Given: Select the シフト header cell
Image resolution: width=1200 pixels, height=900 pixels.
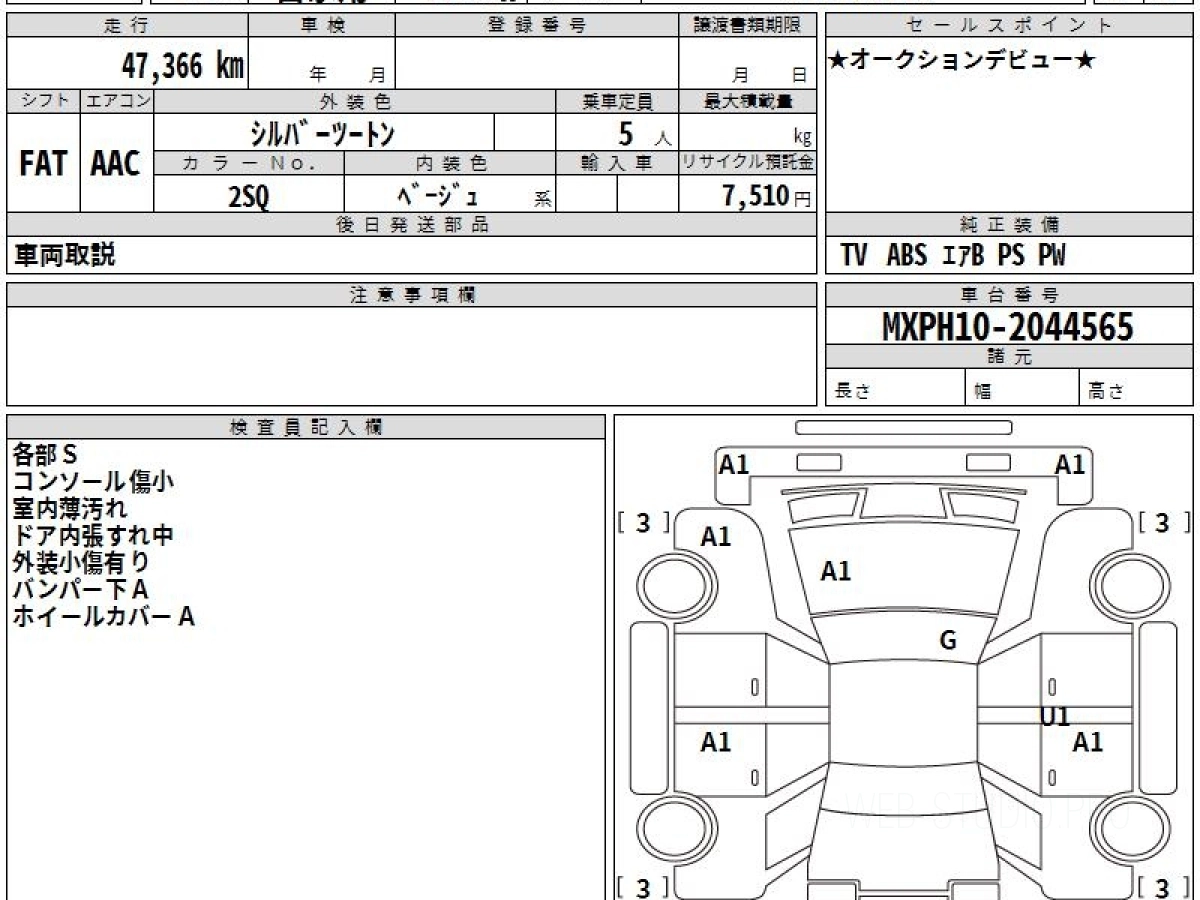Looking at the screenshot, I should pyautogui.click(x=43, y=101).
